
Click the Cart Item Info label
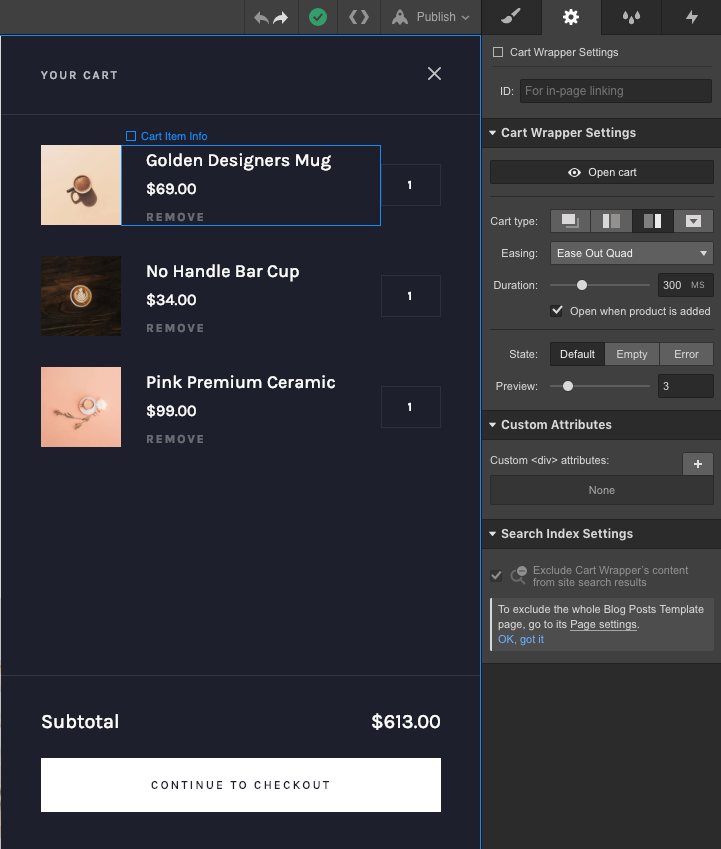coord(167,136)
